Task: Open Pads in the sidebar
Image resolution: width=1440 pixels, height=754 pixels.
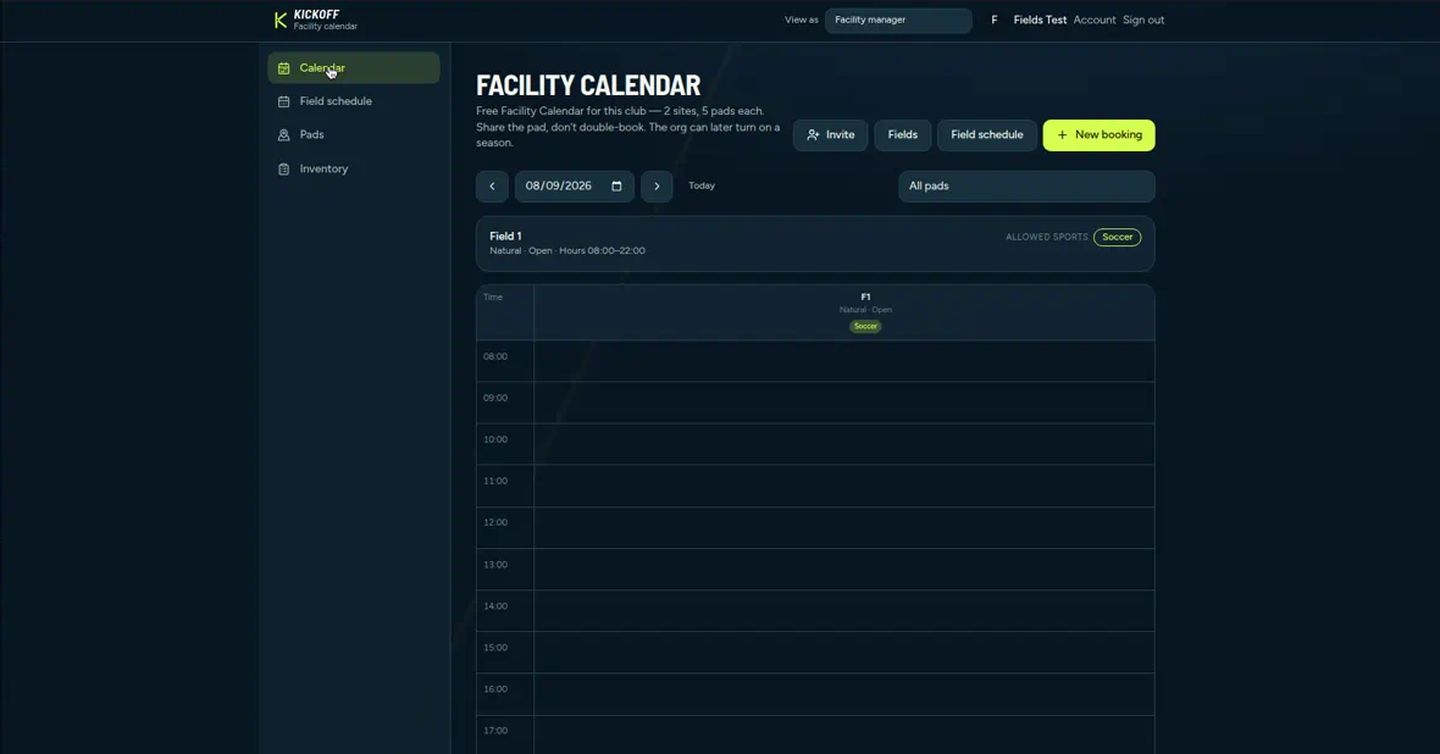Action: point(354,135)
